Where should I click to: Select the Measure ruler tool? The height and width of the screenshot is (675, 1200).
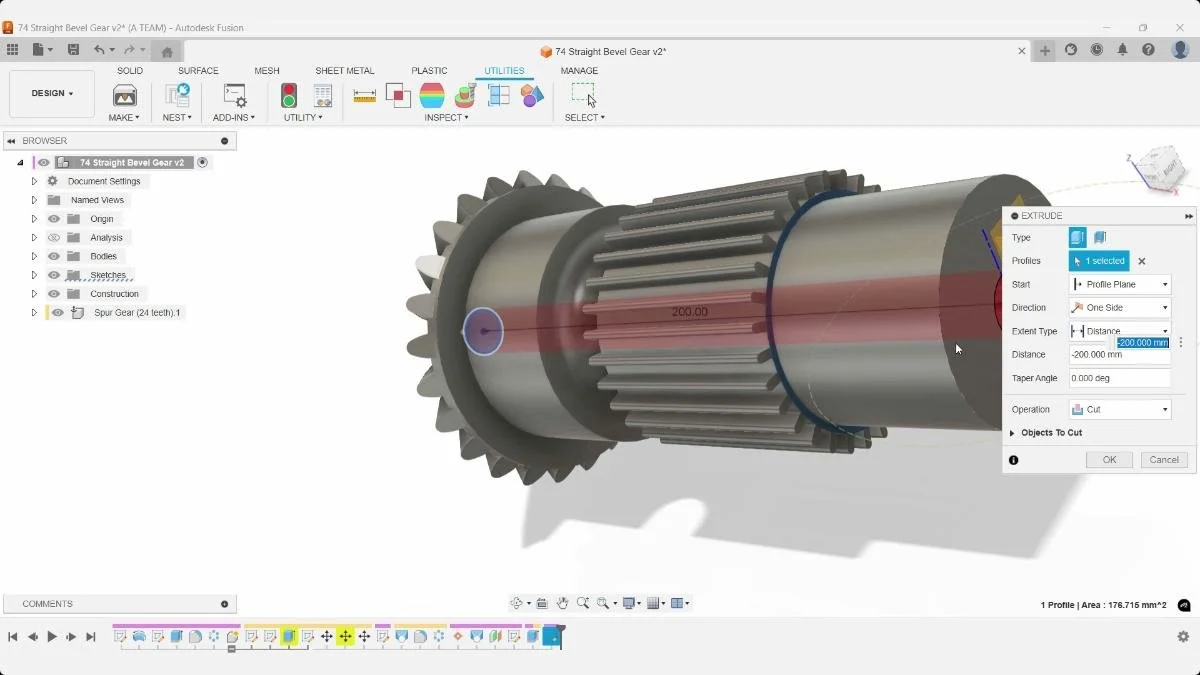coord(365,95)
